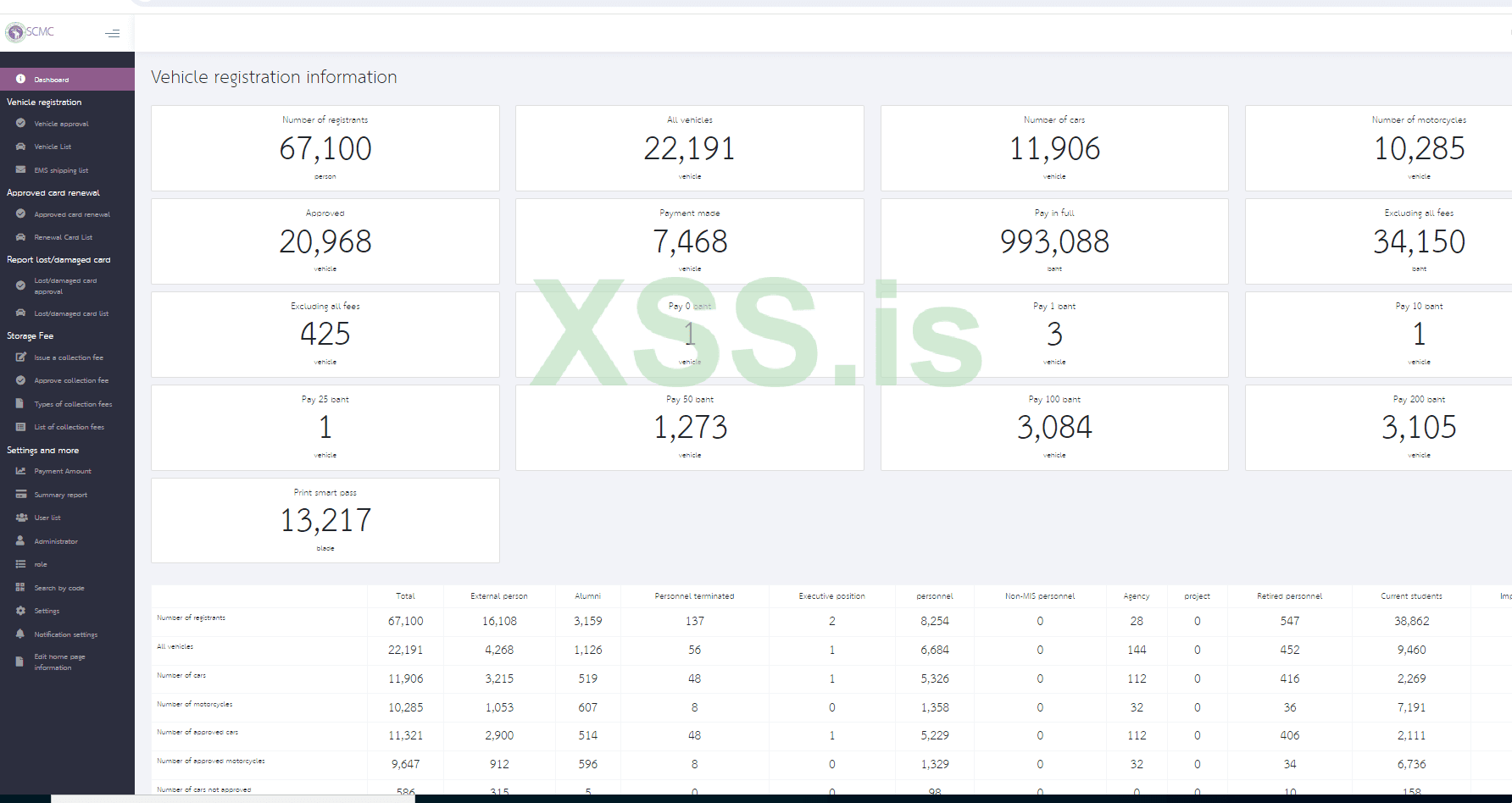1512x803 pixels.
Task: Collapse sidebar using hamburger menu icon
Action: click(x=112, y=34)
